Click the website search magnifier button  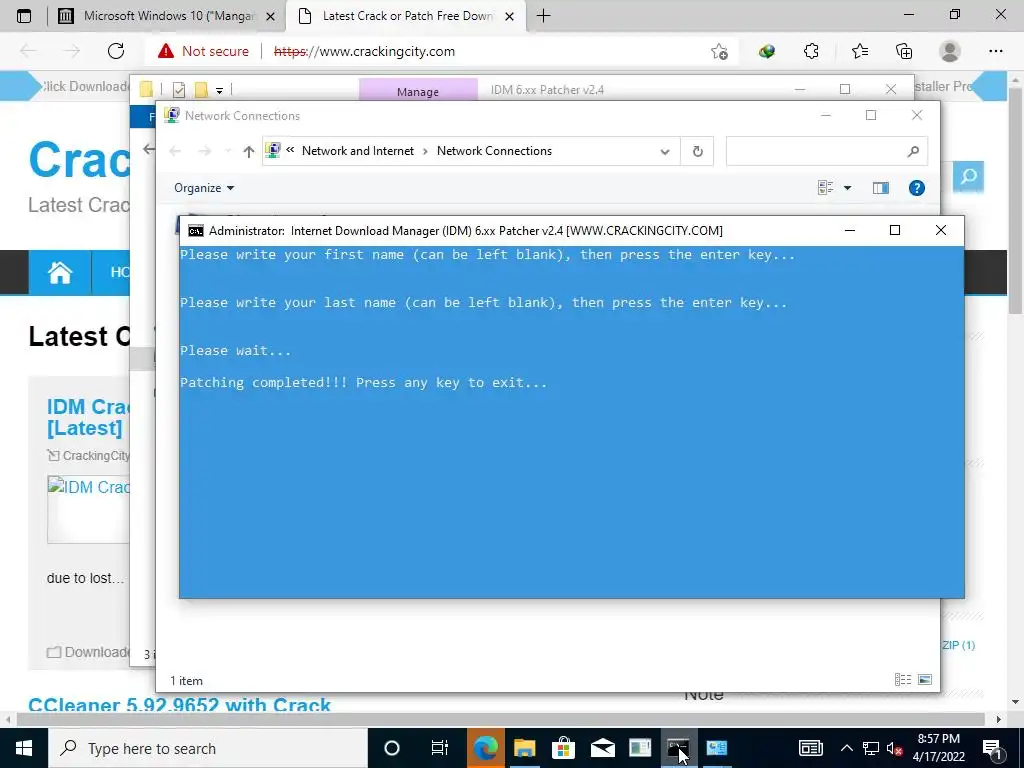coord(968,176)
